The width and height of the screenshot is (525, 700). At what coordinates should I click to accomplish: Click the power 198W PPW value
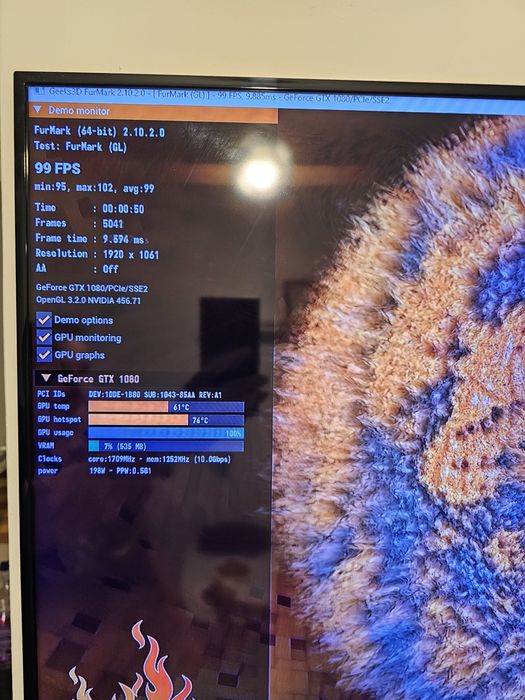coord(120,471)
